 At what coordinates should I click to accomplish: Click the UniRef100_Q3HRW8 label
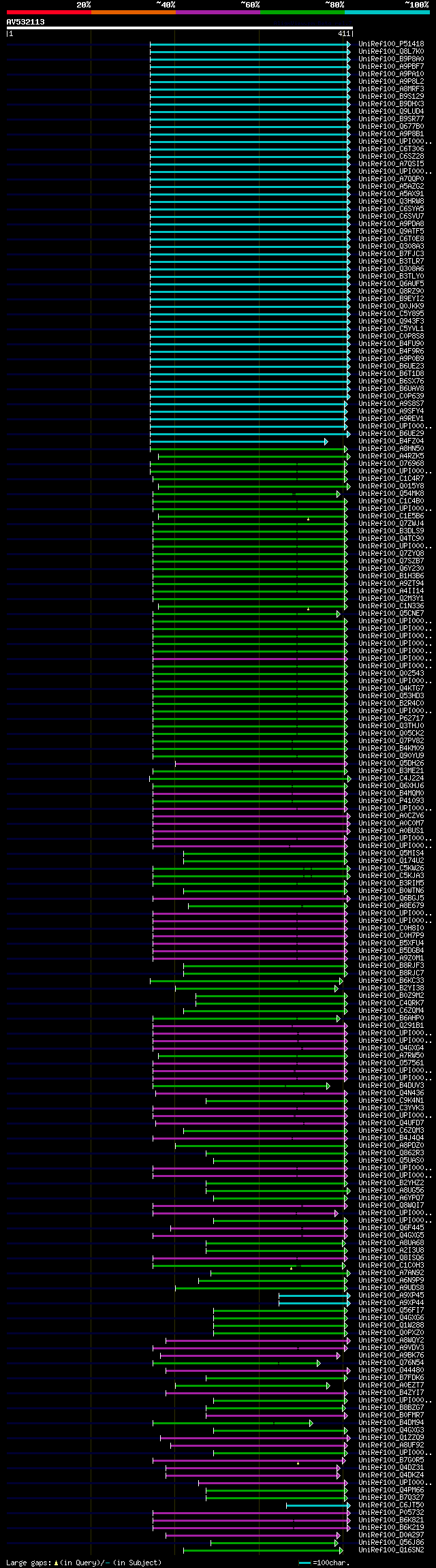[391, 202]
